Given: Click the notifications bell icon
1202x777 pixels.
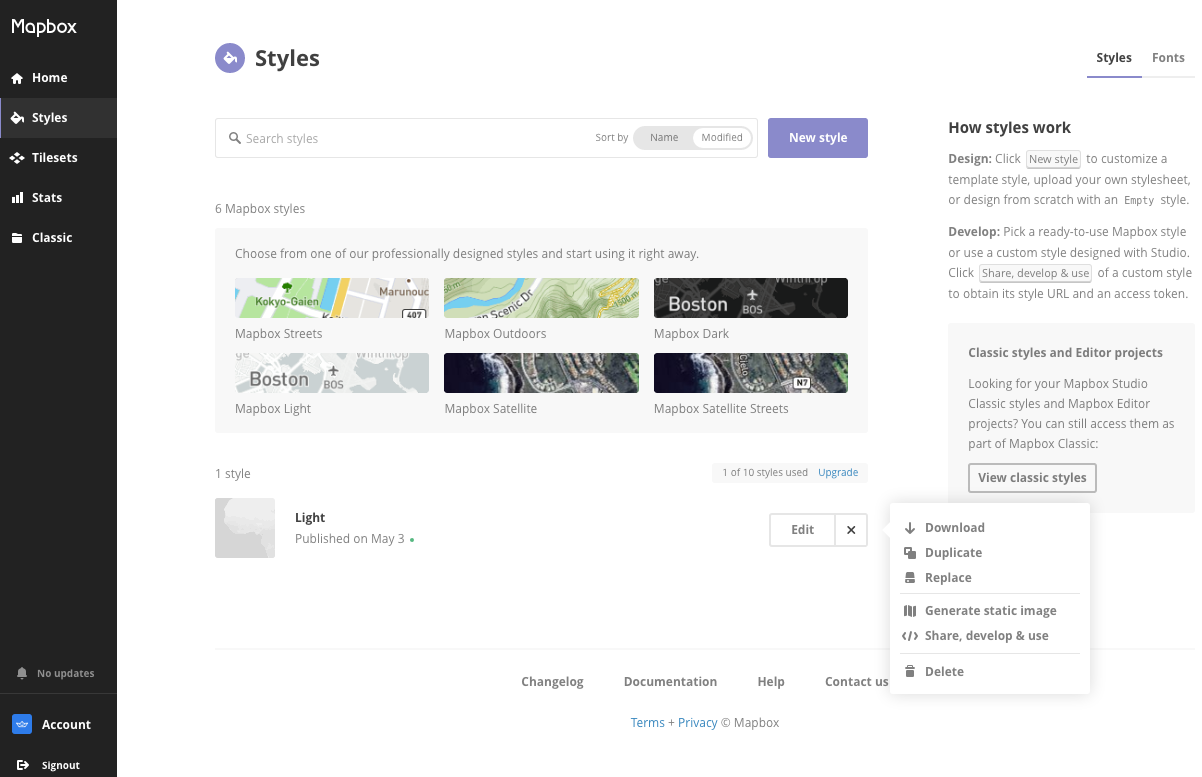Looking at the screenshot, I should [x=21, y=673].
